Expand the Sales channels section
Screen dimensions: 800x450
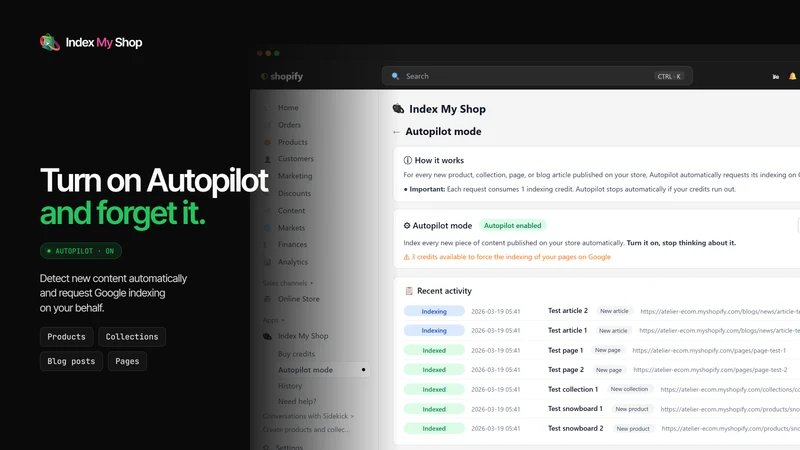[x=288, y=283]
